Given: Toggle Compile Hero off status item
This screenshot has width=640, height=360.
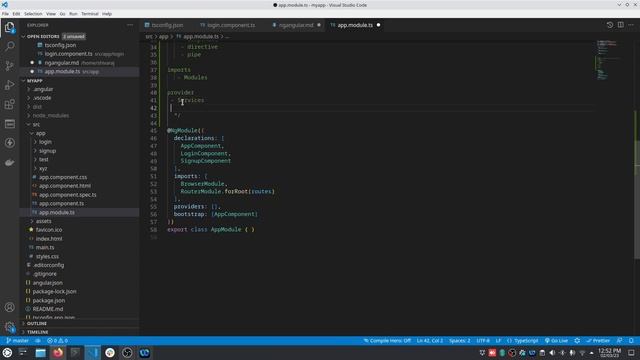Looking at the screenshot, I should click(x=387, y=340).
